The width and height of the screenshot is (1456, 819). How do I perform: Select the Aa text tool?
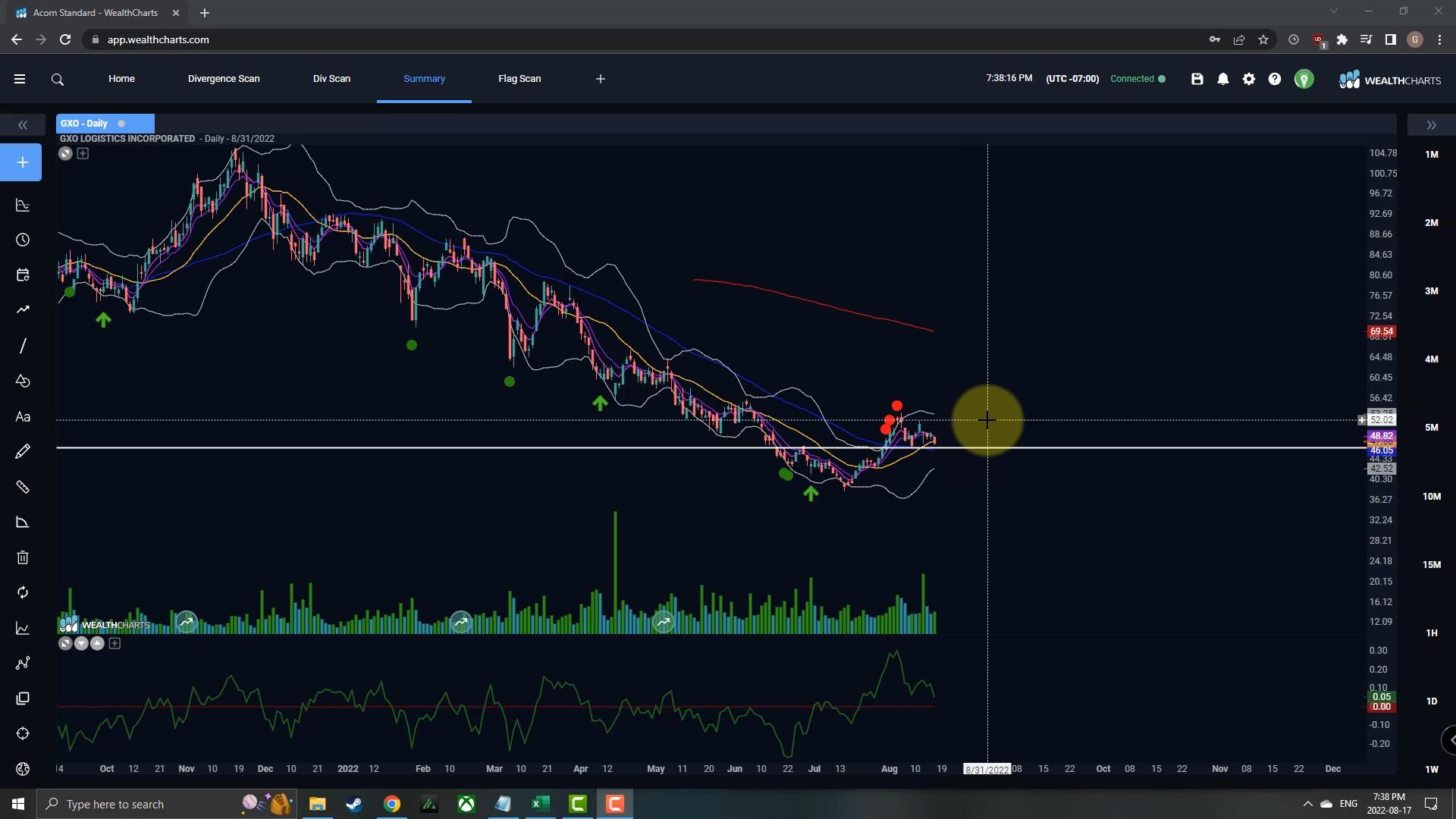23,416
